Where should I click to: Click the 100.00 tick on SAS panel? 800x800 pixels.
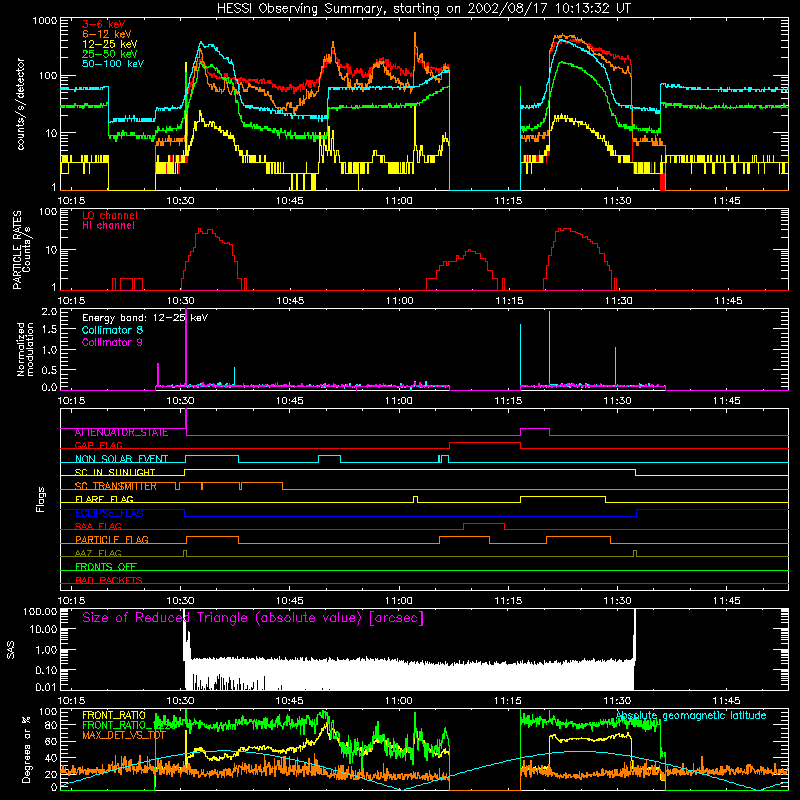pos(40,611)
